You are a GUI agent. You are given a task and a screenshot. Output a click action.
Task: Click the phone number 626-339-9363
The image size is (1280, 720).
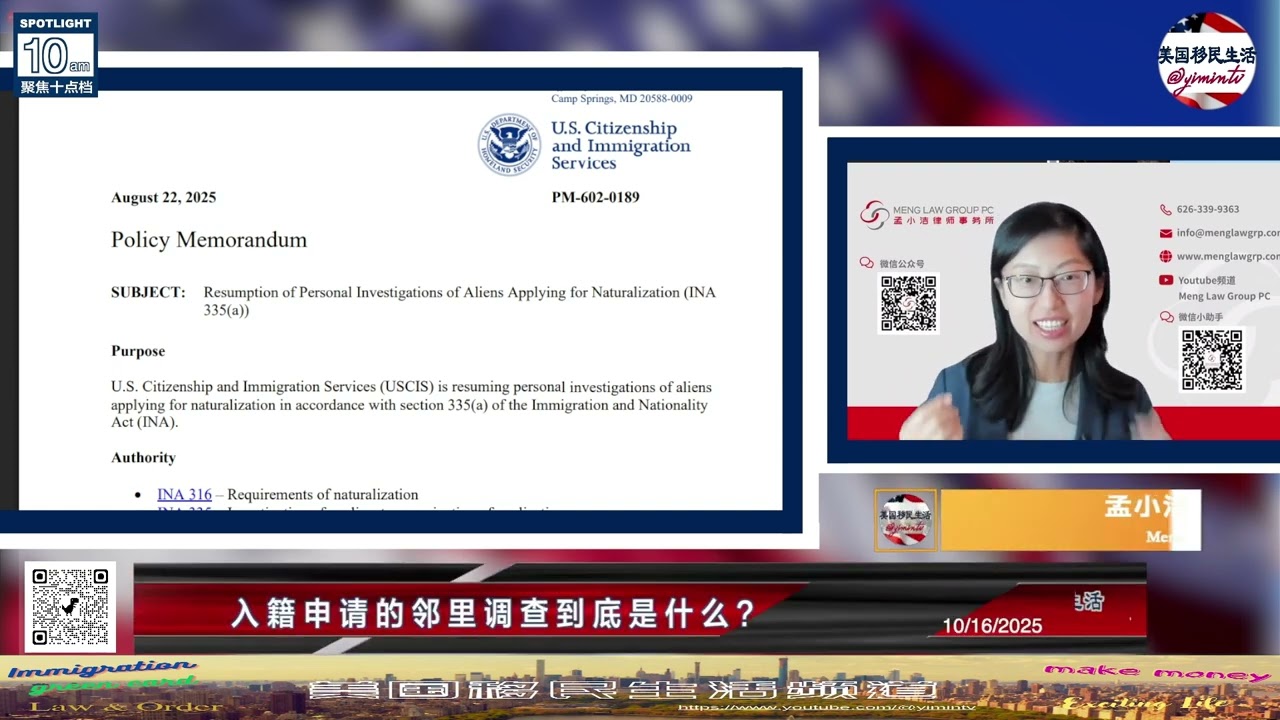point(1208,209)
